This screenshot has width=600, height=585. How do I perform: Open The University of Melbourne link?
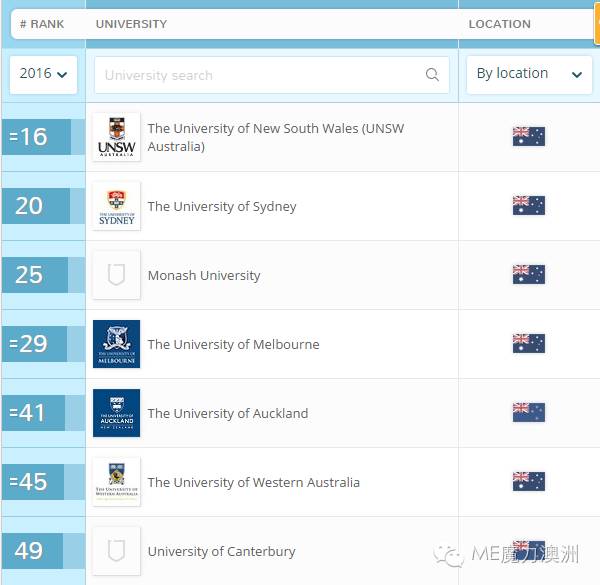point(233,344)
